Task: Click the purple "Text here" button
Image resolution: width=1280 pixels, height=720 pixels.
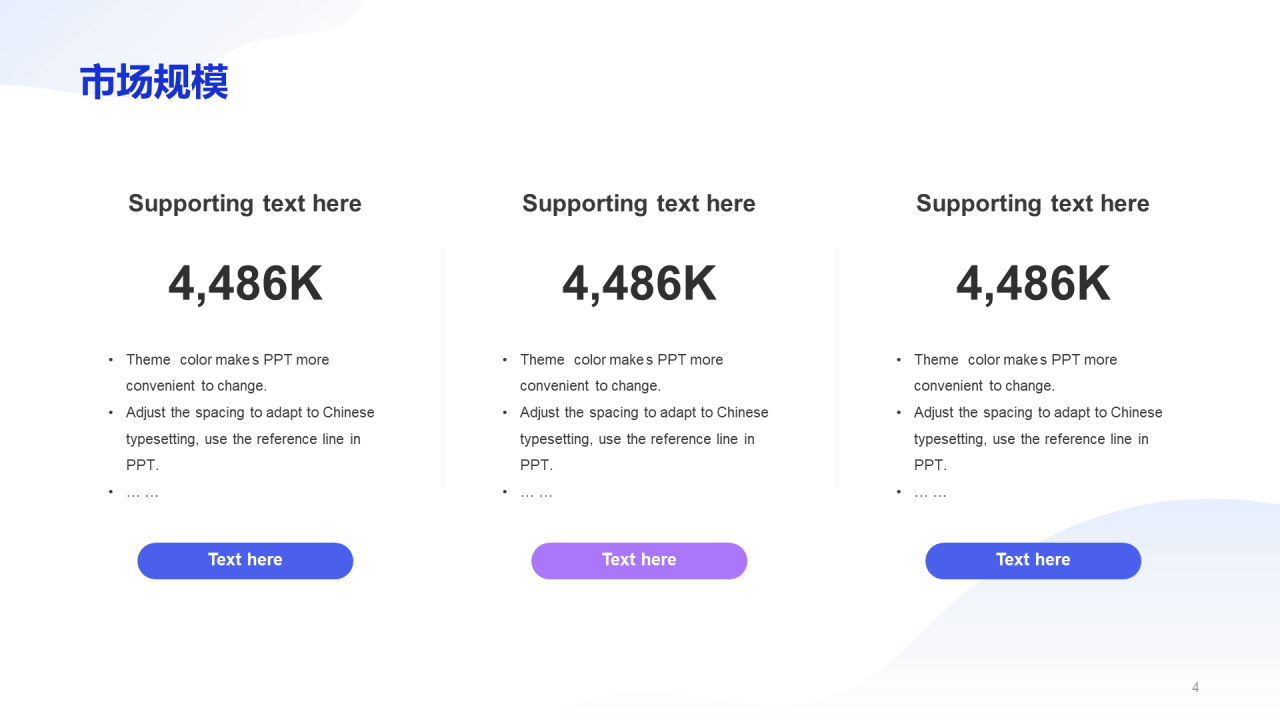Action: click(639, 561)
